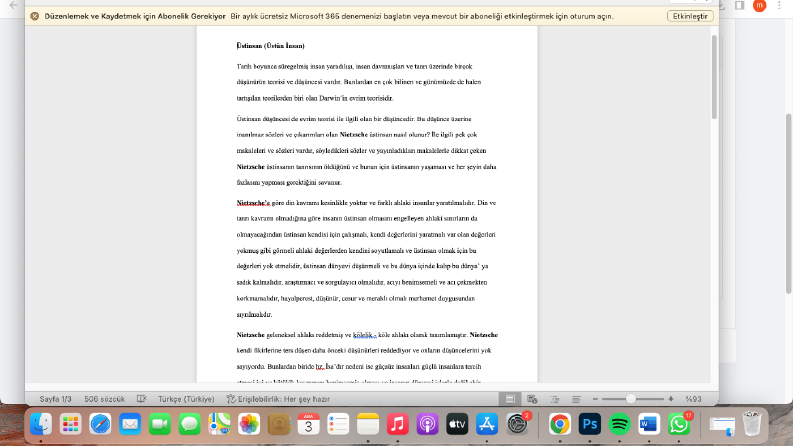This screenshot has height=446, width=793.
Task: Open Apple TV from the dock
Action: pyautogui.click(x=457, y=424)
